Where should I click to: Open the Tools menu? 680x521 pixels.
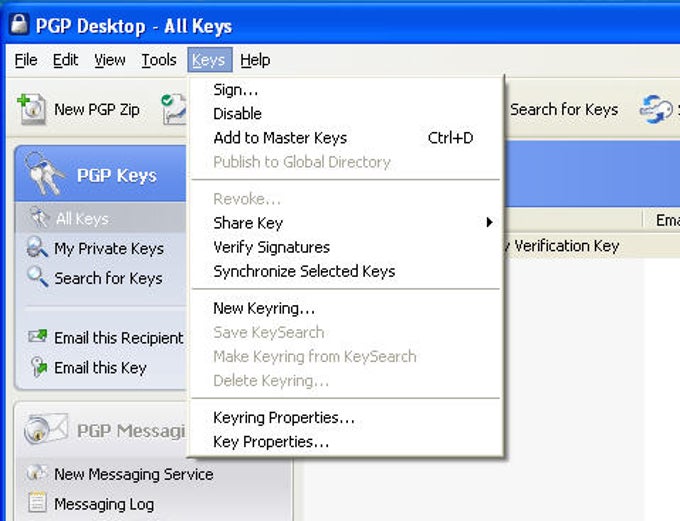(x=159, y=60)
